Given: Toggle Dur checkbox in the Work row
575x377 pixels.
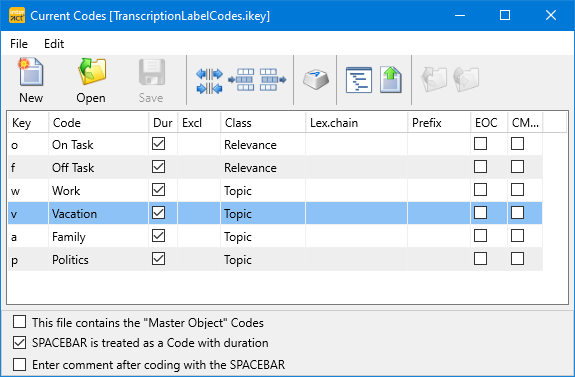Looking at the screenshot, I should pyautogui.click(x=158, y=190).
